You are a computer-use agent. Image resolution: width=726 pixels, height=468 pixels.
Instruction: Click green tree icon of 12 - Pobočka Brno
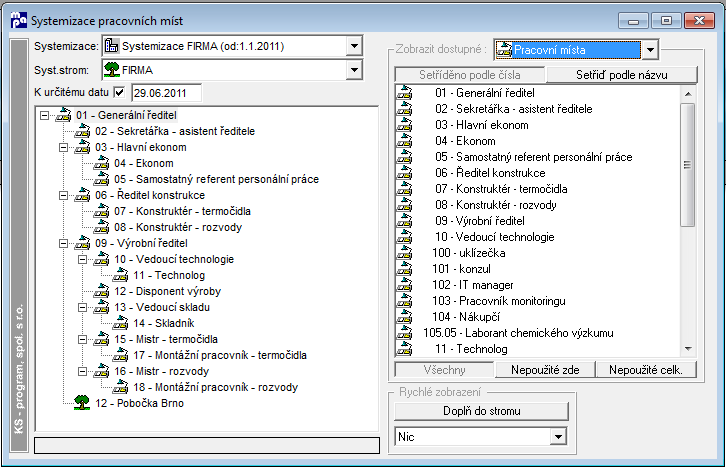tap(82, 403)
